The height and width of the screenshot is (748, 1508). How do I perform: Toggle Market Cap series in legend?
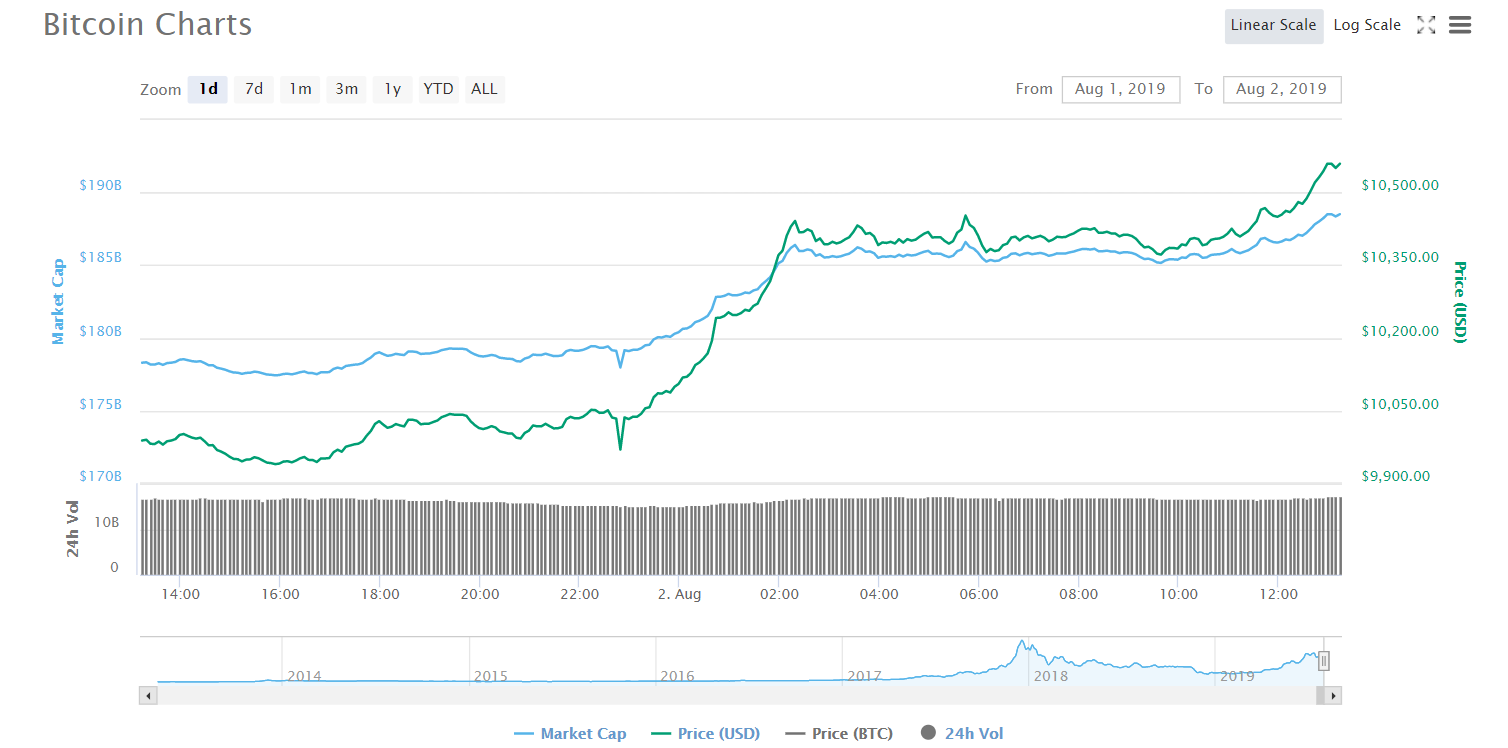point(570,734)
